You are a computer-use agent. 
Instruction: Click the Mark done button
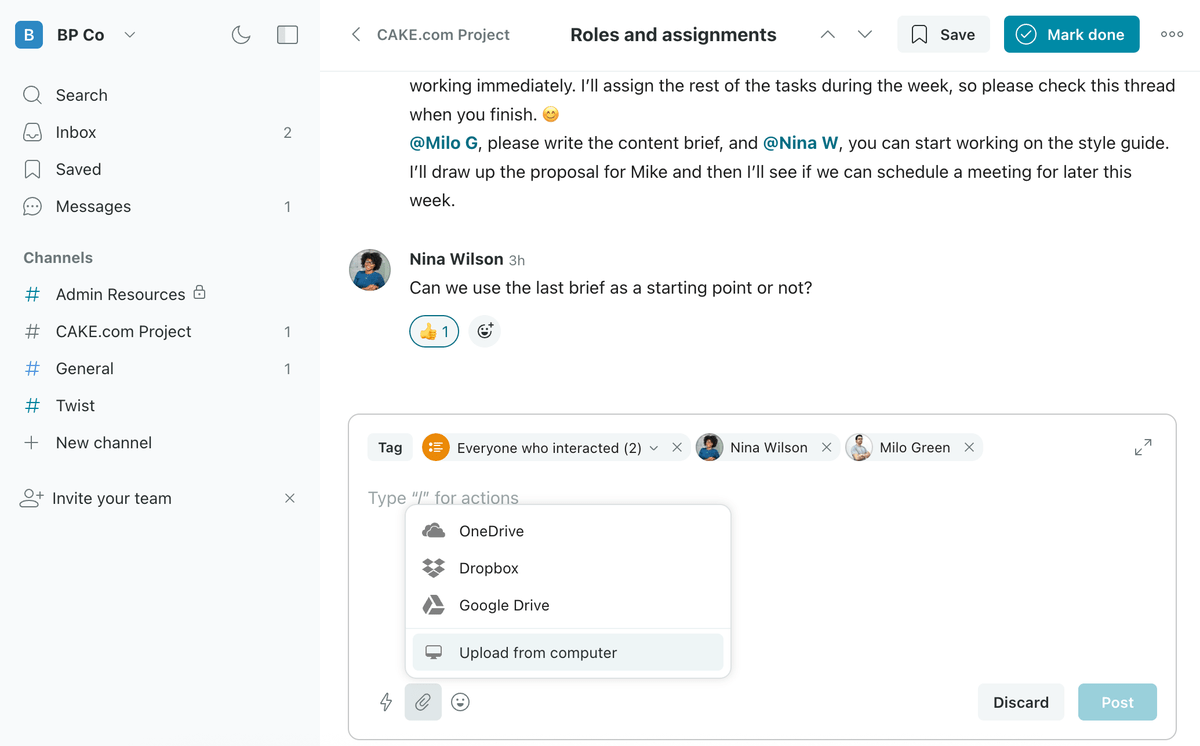click(x=1071, y=35)
